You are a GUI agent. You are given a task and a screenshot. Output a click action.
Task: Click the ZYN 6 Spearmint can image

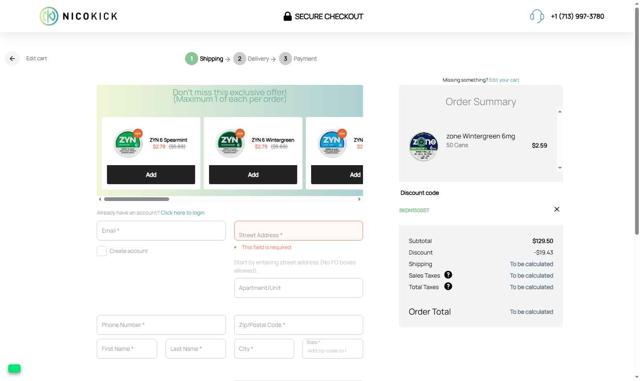128,143
